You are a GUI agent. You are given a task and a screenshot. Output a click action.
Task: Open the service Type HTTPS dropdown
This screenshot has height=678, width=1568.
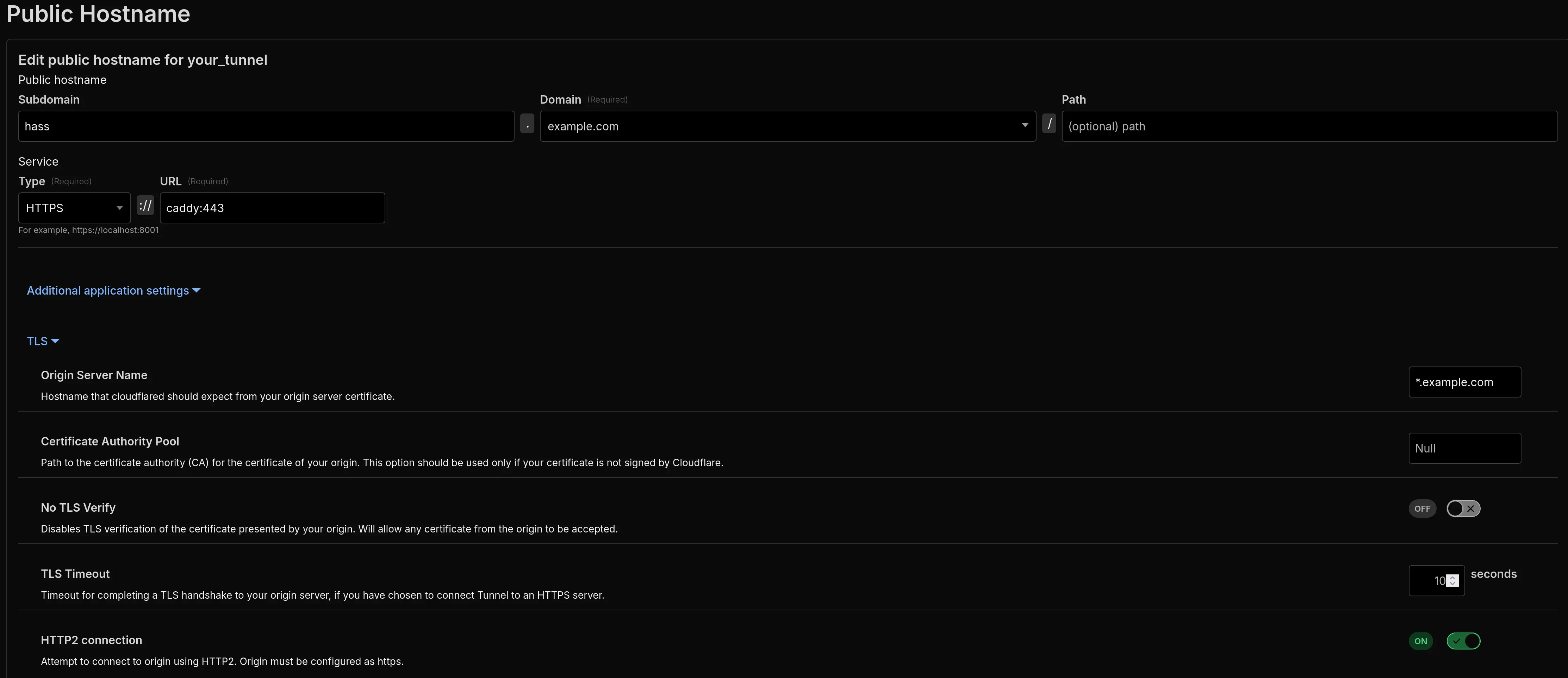74,208
